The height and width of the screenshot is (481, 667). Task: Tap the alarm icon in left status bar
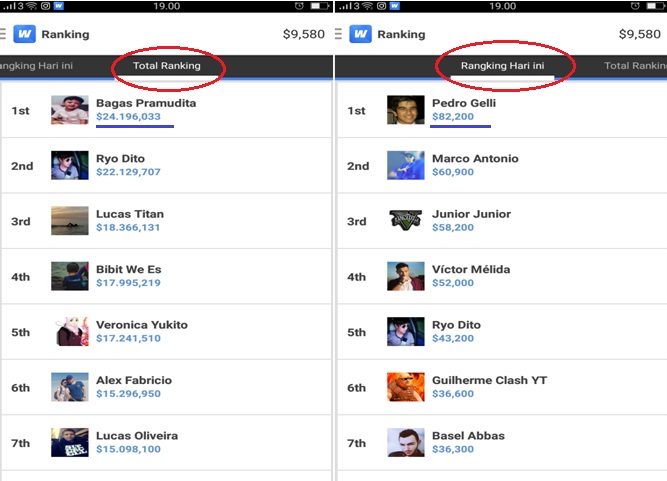[x=299, y=6]
